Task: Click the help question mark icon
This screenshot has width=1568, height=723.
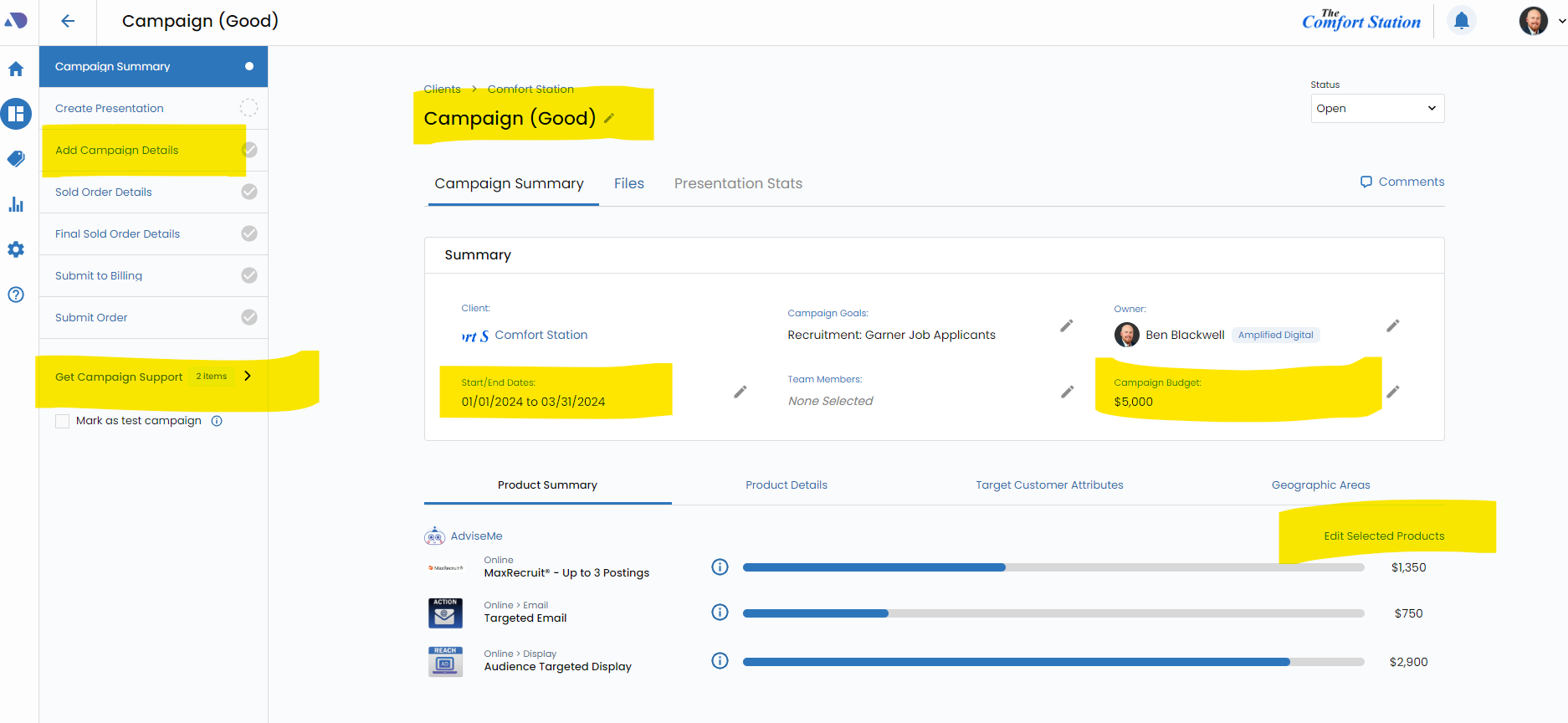Action: click(16, 295)
